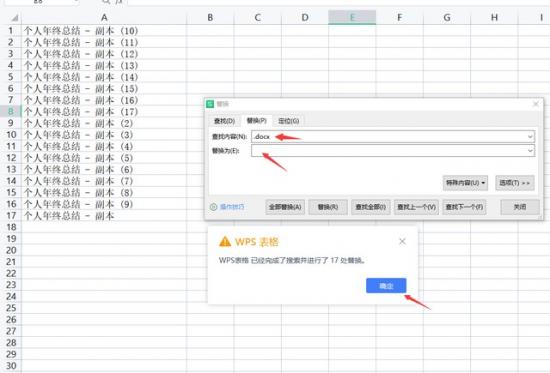
Task: Select cell with 个人年终总结 - 副本 (6)
Action: 104,169
